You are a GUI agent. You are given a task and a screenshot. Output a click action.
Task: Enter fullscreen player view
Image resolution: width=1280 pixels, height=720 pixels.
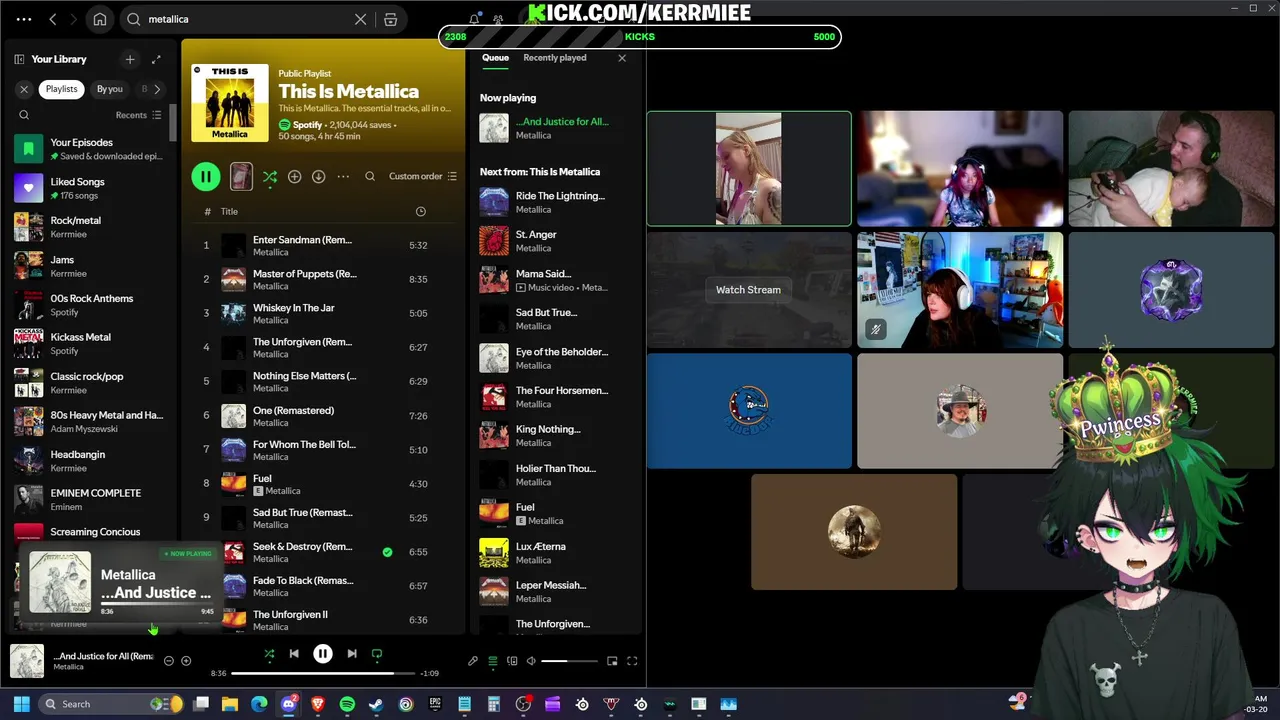tap(632, 661)
